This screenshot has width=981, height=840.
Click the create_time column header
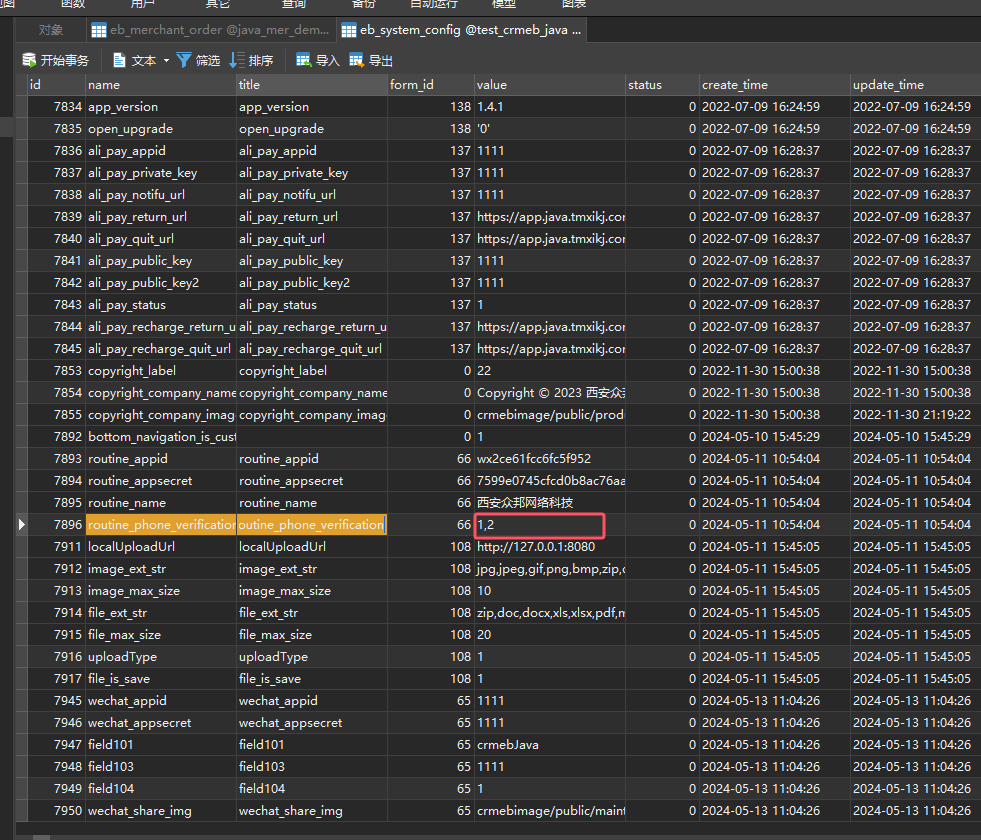click(775, 84)
